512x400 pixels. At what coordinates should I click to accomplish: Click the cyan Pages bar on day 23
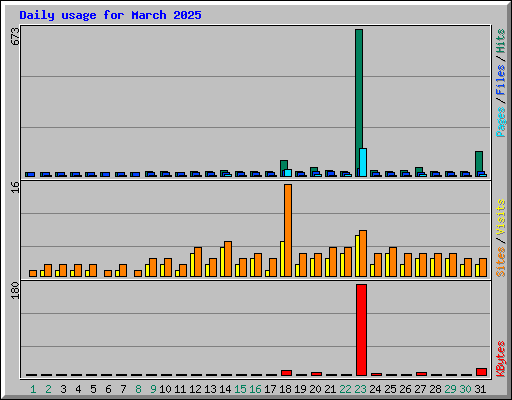point(363,162)
